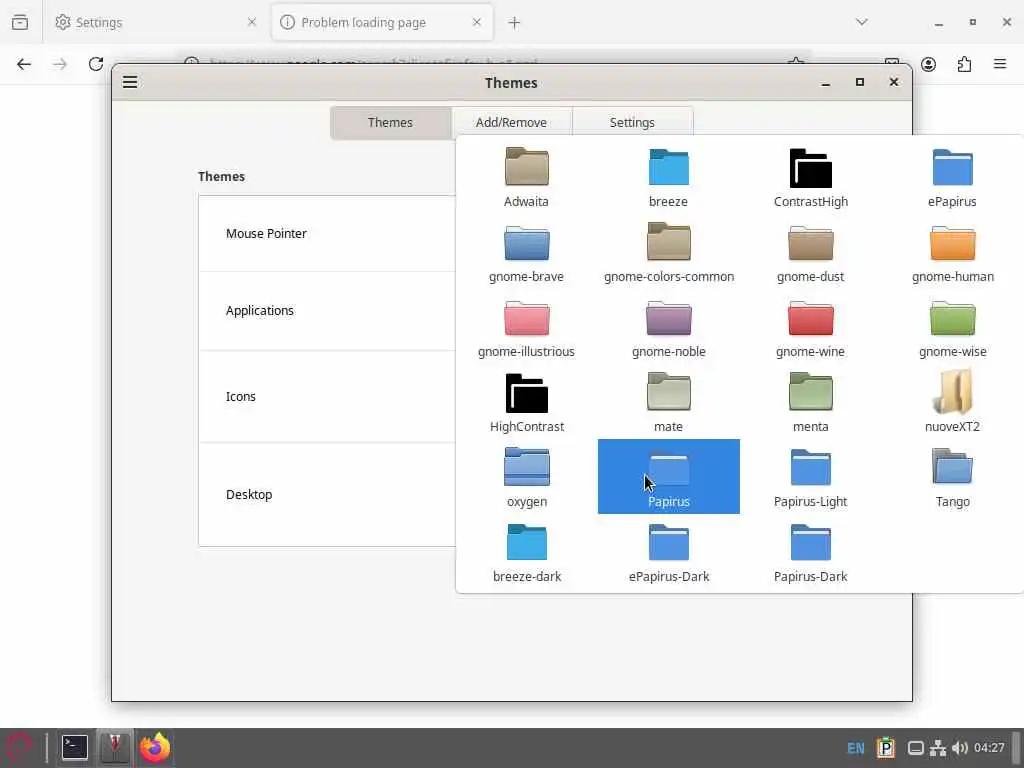Open the volume control in tray
1024x768 pixels.
[959, 748]
